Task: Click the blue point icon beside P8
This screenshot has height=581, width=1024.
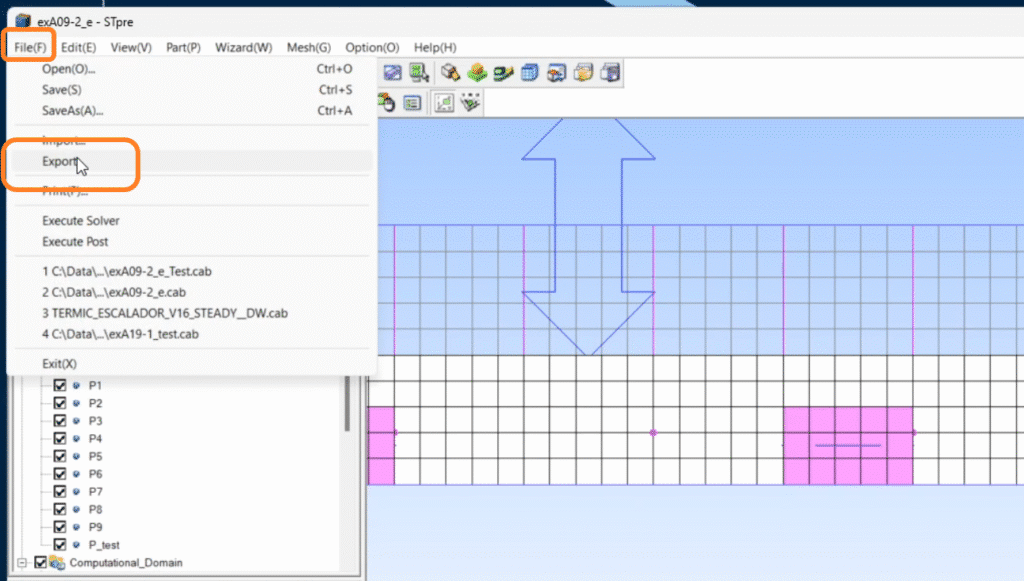Action: 76,509
